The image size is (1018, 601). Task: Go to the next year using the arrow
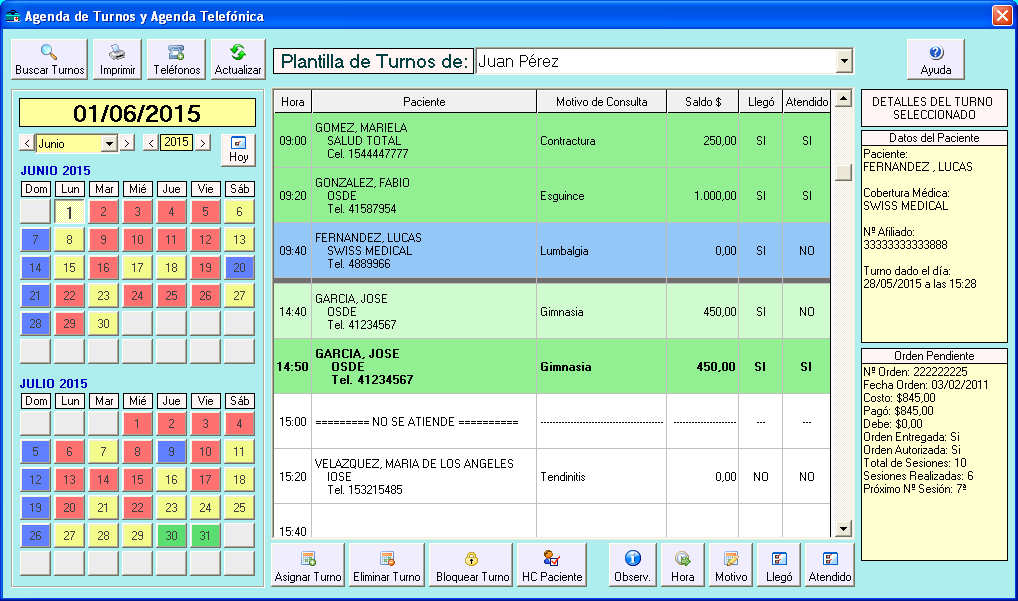pos(203,143)
